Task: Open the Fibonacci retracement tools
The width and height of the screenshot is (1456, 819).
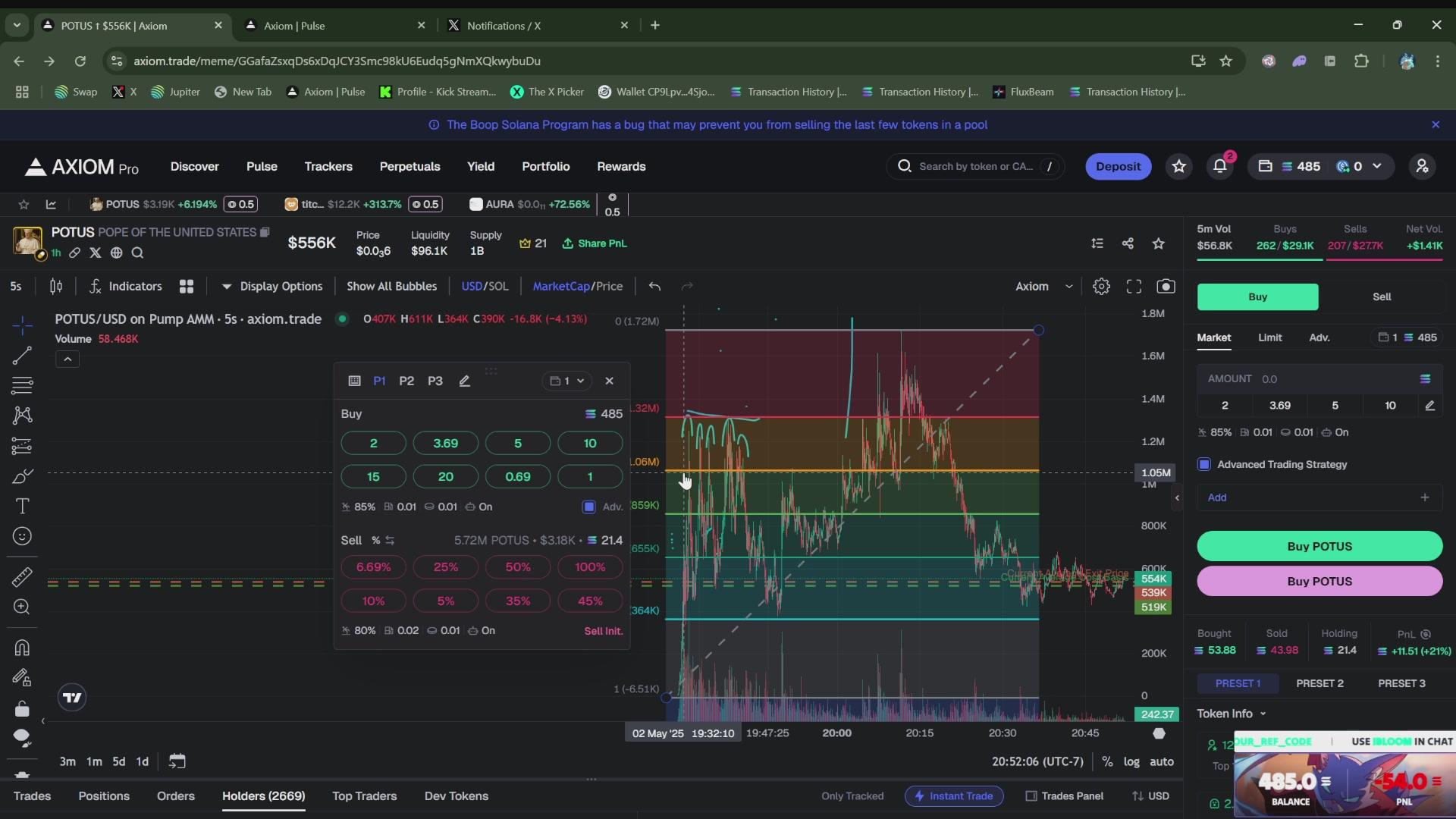Action: click(22, 385)
